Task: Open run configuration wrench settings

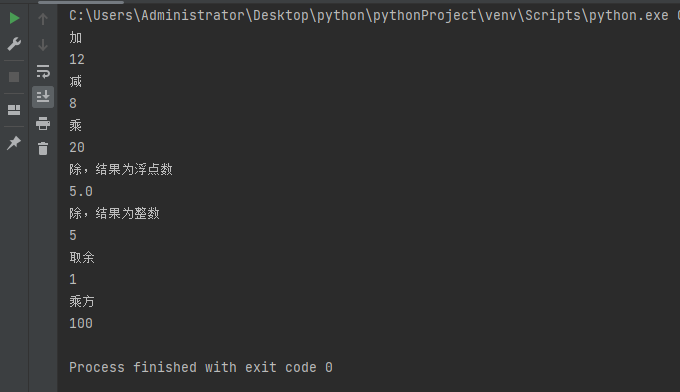Action: [x=14, y=44]
